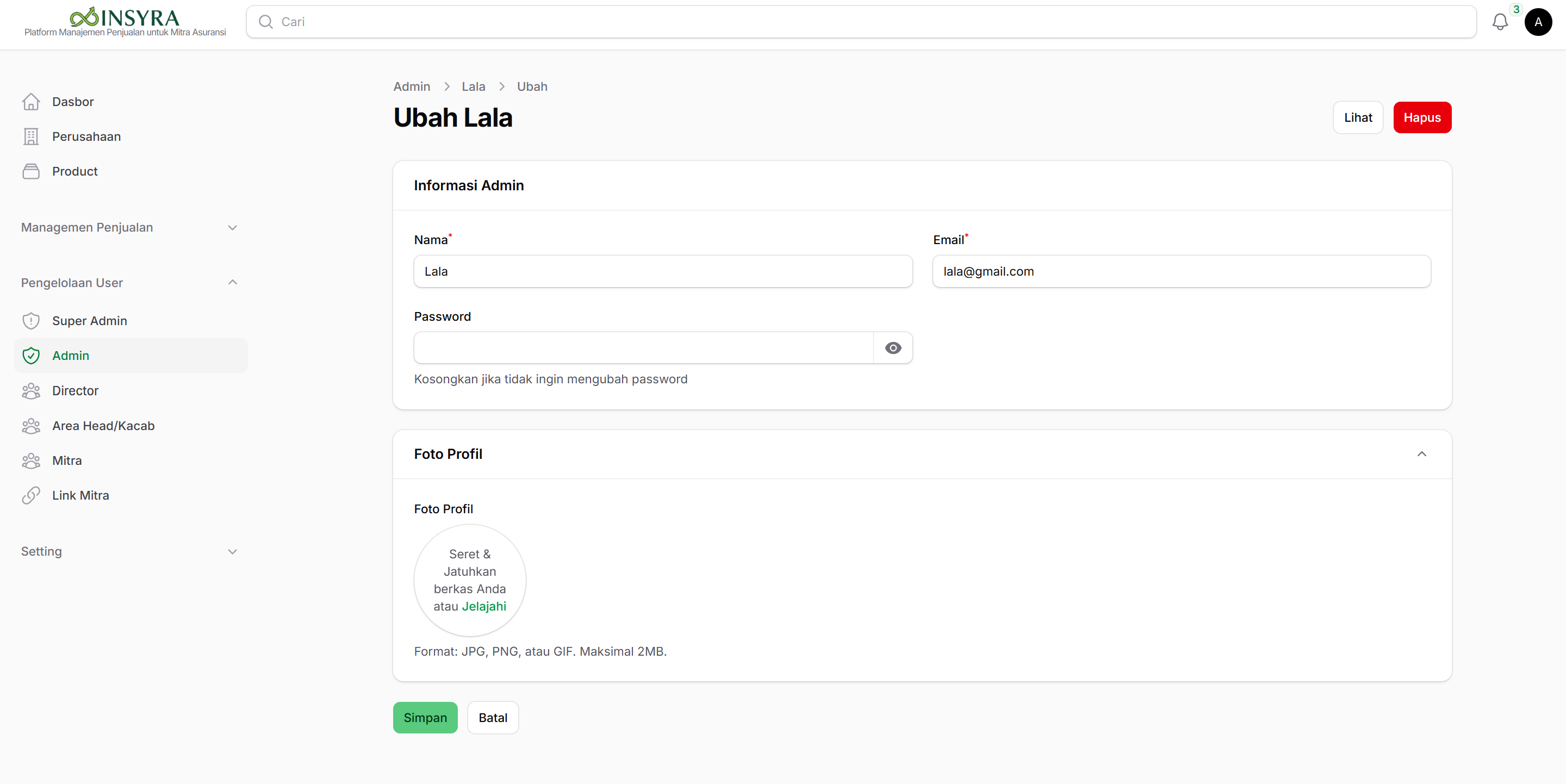Click the Perusahaan building icon
This screenshot has height=784, width=1566.
tap(31, 137)
